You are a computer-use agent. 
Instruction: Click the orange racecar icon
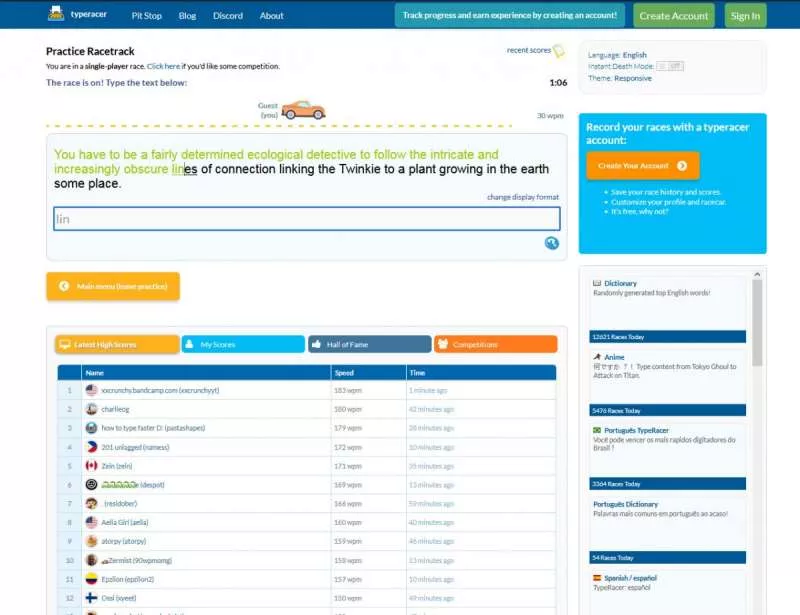pos(300,112)
